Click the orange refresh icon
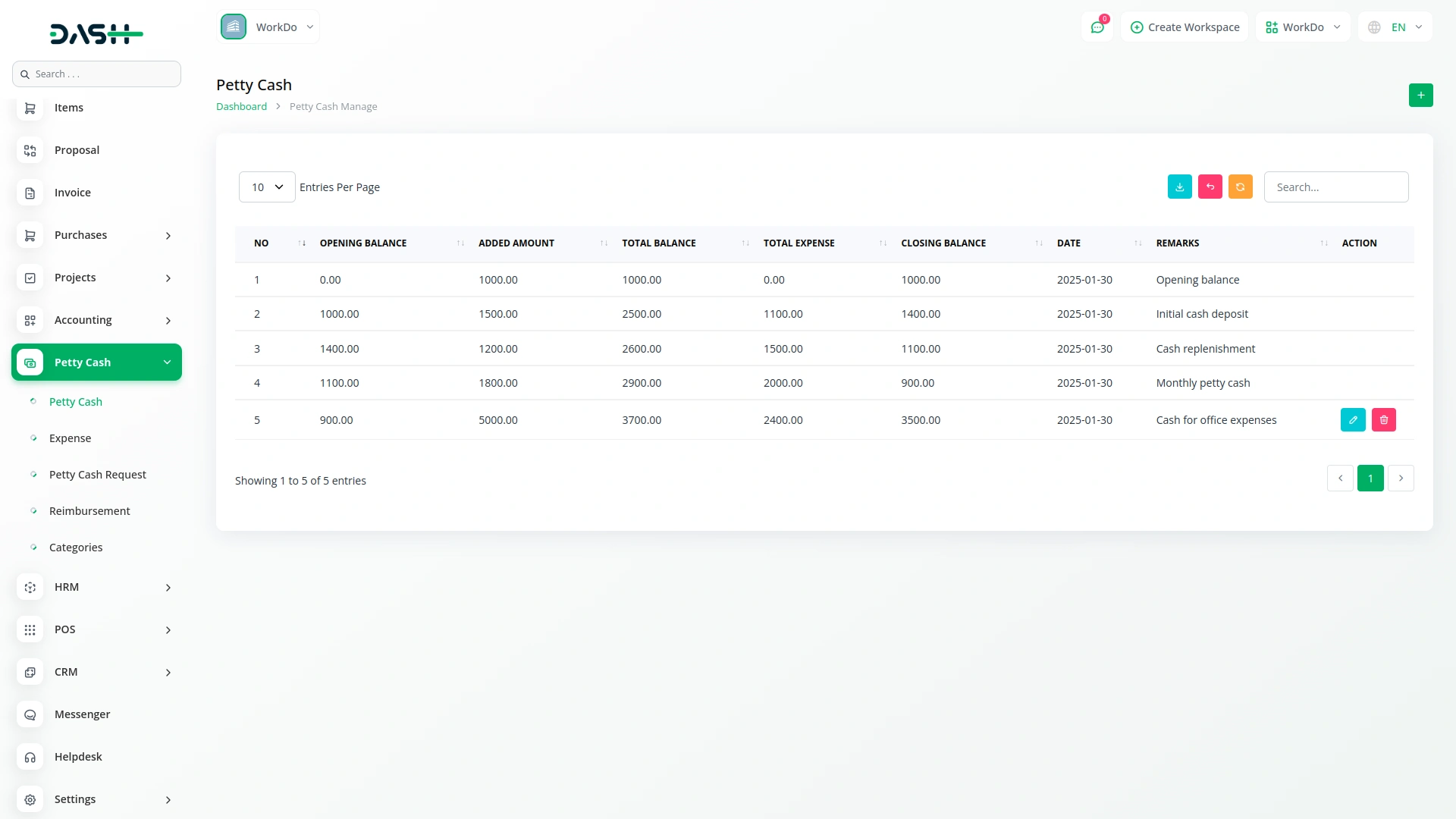 coord(1240,187)
